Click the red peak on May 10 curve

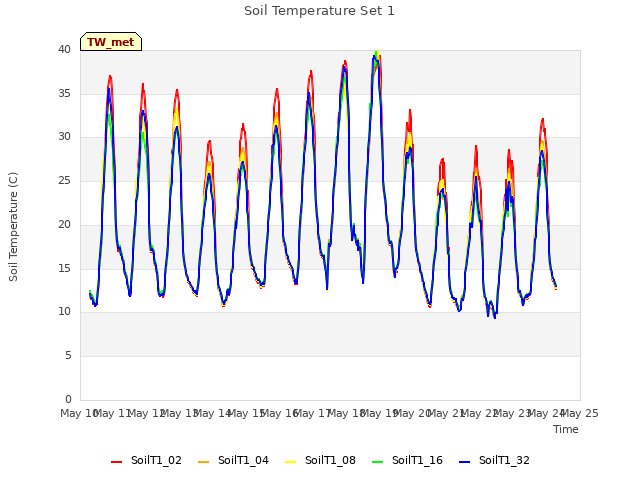110,77
